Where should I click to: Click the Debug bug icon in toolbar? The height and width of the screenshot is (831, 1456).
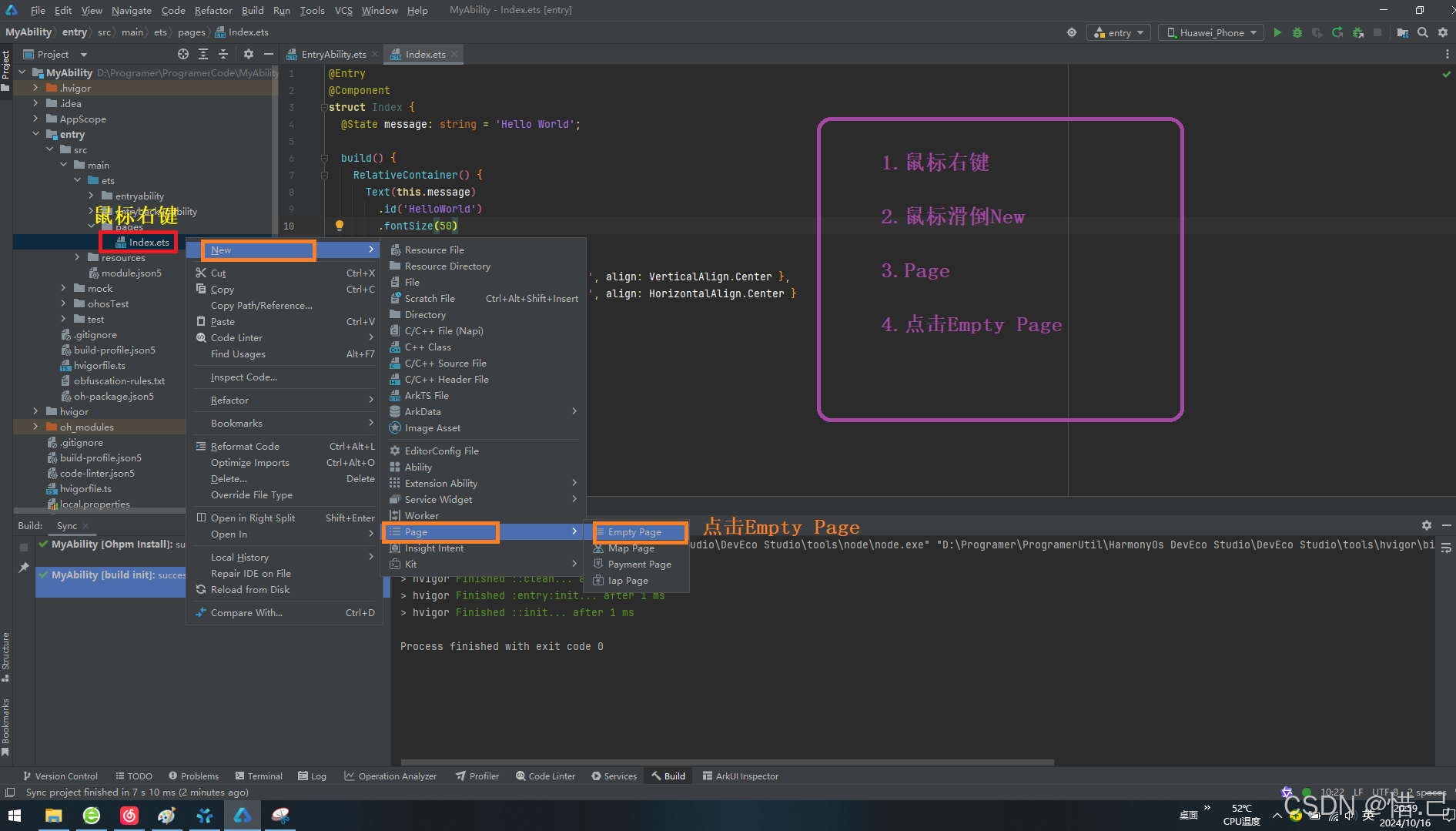pyautogui.click(x=1297, y=32)
